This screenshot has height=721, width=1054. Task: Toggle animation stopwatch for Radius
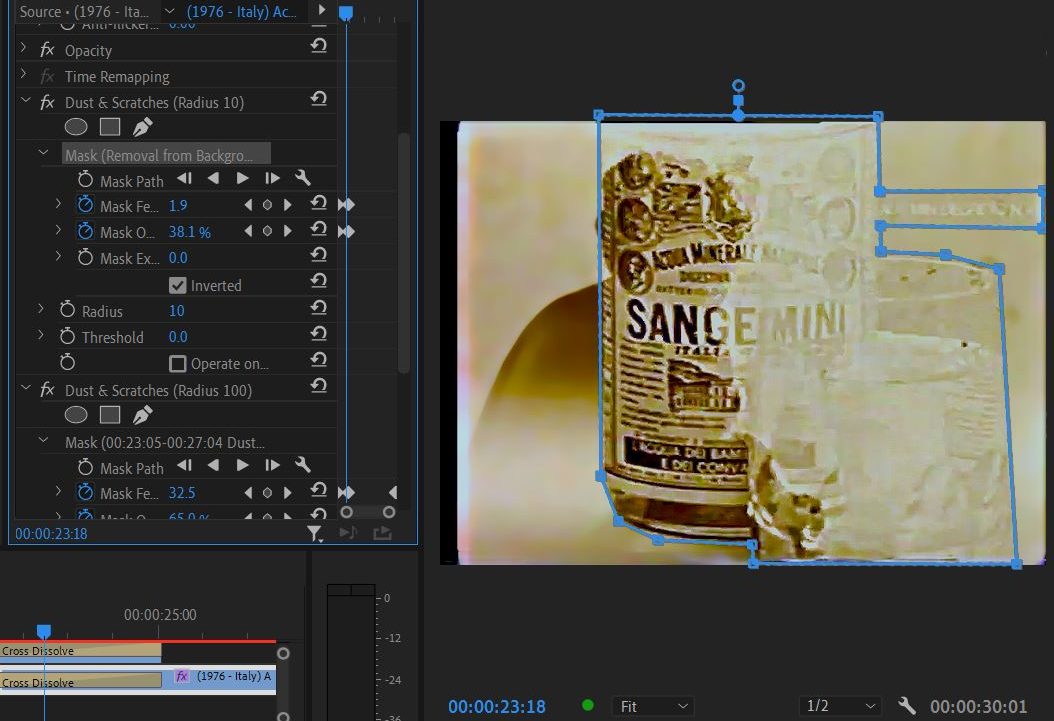coord(67,309)
